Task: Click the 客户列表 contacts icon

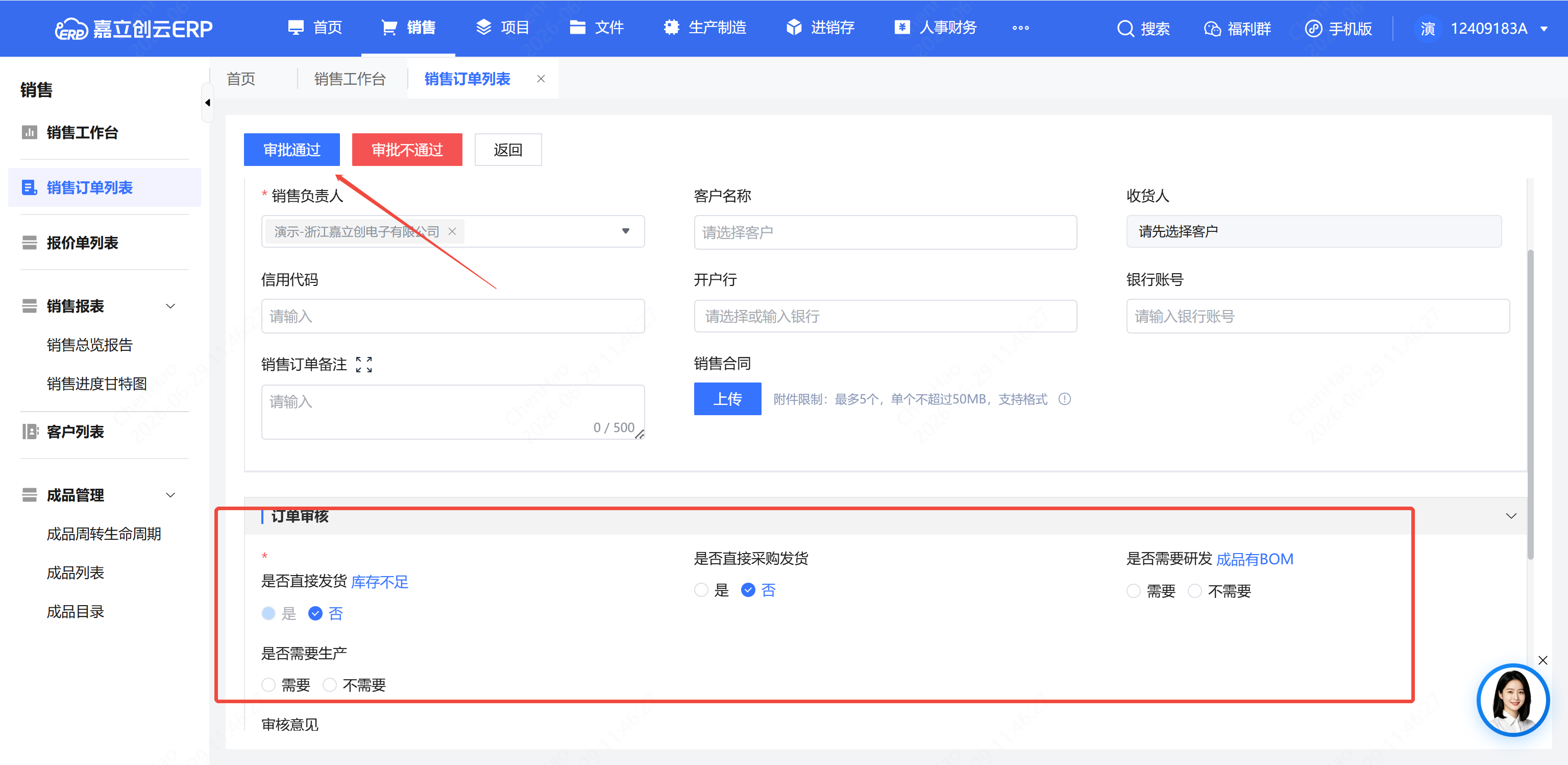Action: pyautogui.click(x=29, y=431)
